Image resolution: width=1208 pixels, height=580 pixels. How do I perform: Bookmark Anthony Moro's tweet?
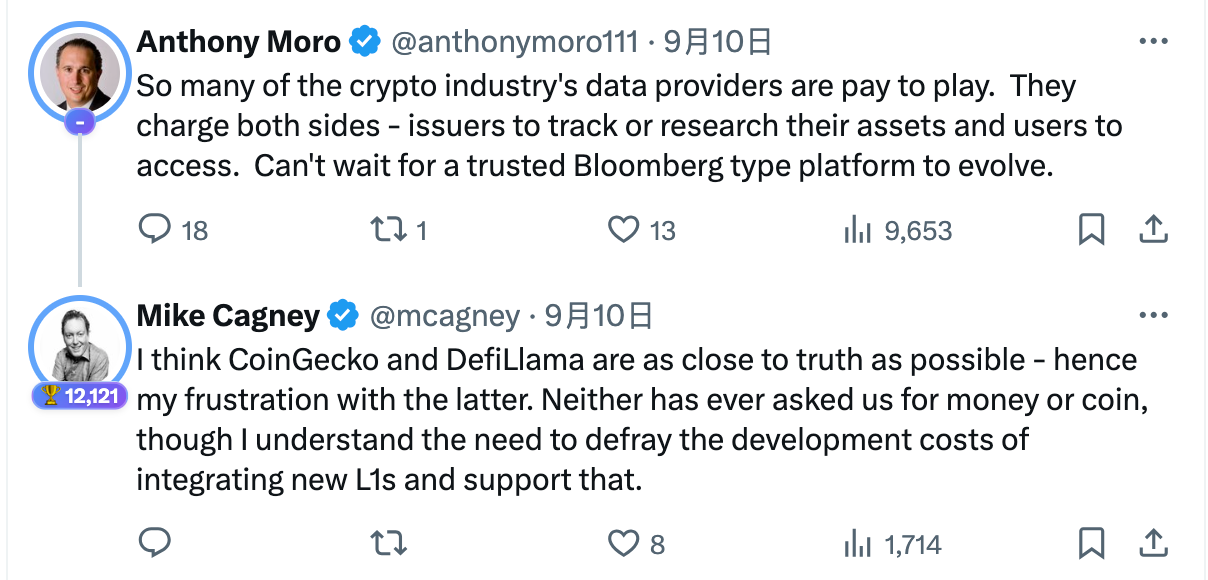pyautogui.click(x=1092, y=230)
